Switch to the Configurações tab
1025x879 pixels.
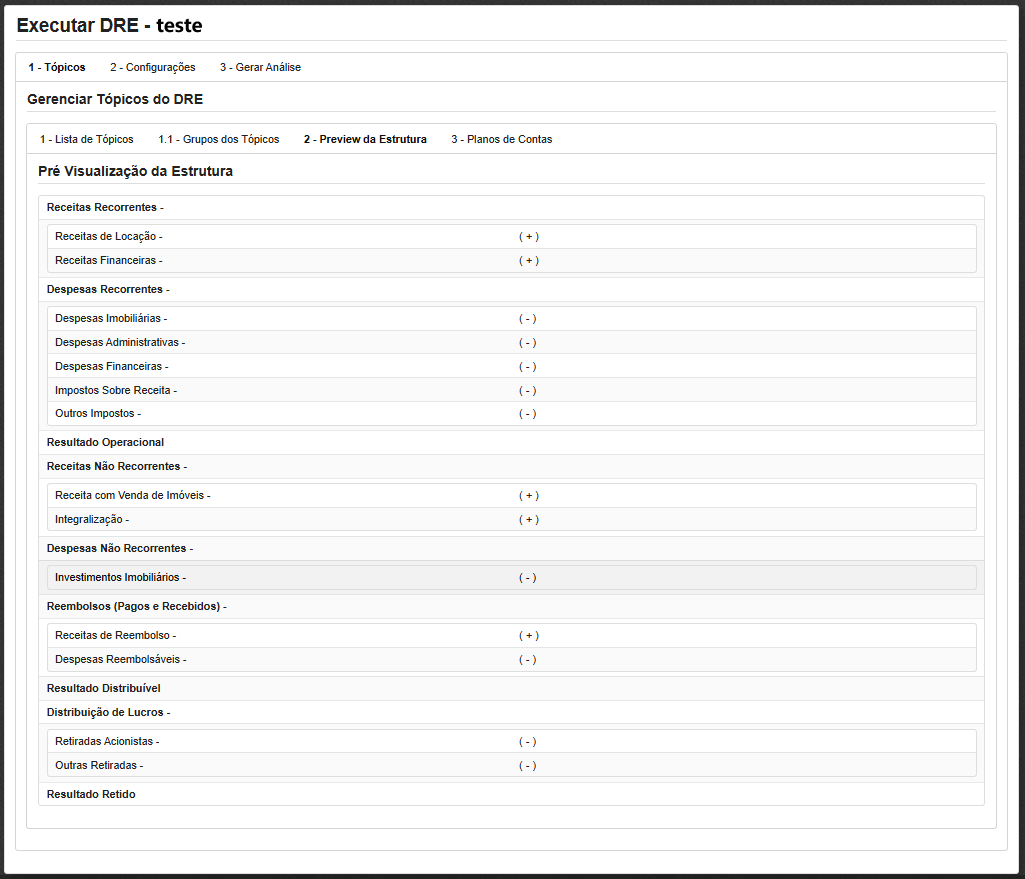[152, 67]
